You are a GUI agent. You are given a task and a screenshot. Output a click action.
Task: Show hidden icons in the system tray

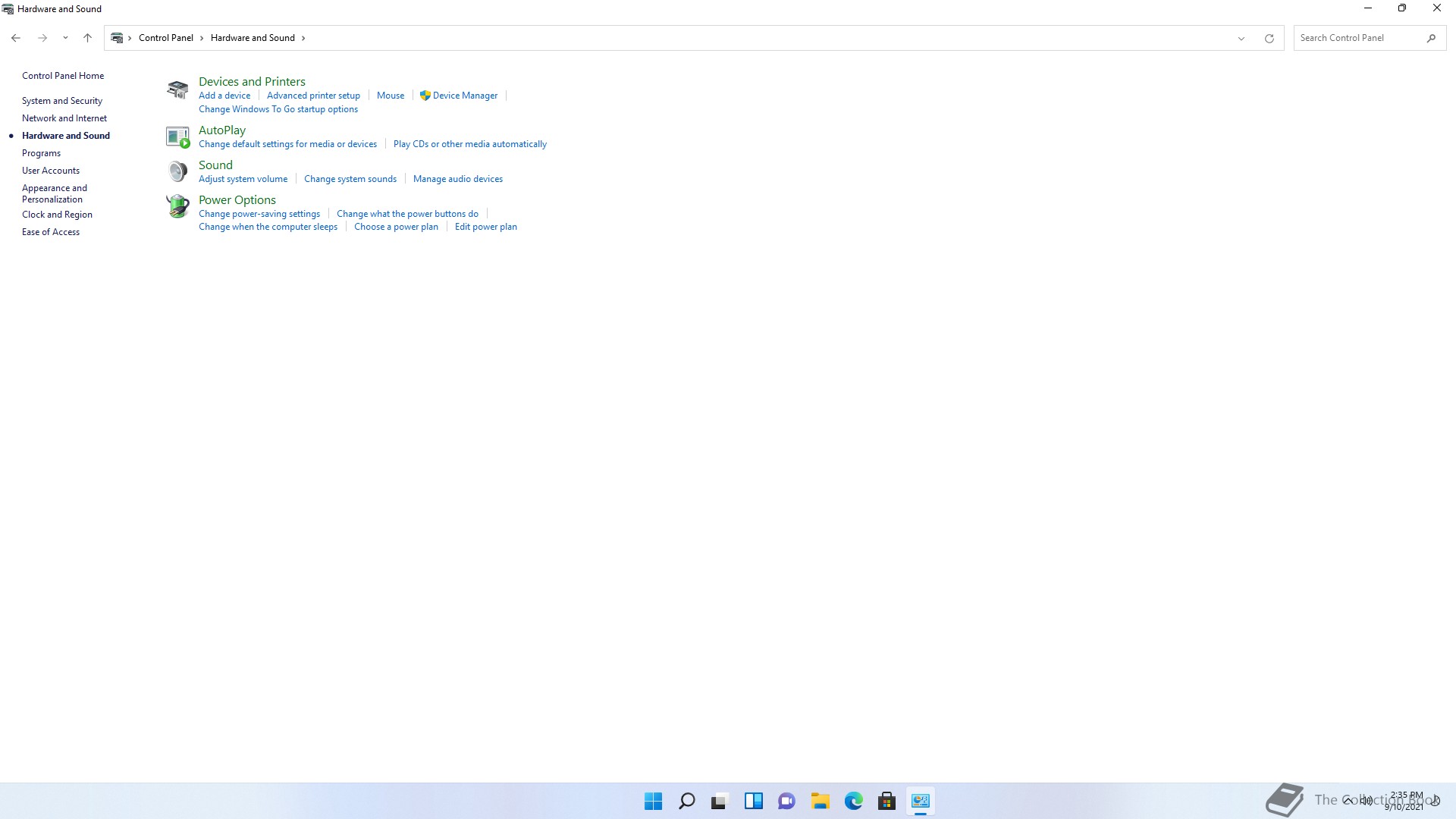(1348, 801)
